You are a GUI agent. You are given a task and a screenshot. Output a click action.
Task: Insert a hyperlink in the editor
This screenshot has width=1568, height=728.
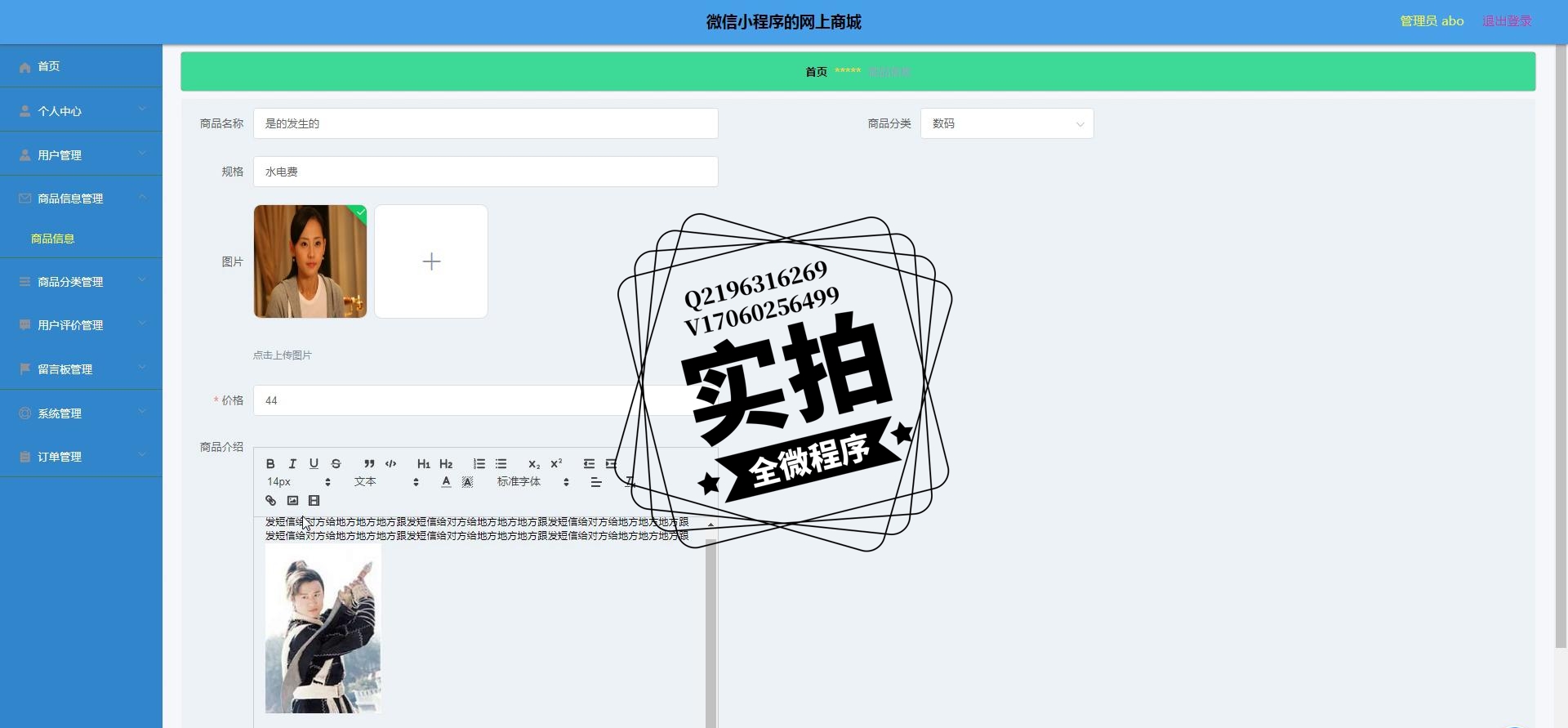coord(271,501)
